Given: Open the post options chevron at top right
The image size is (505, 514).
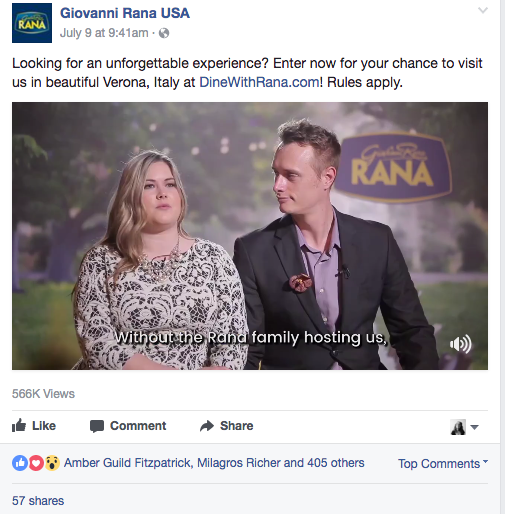Looking at the screenshot, I should pos(483,10).
